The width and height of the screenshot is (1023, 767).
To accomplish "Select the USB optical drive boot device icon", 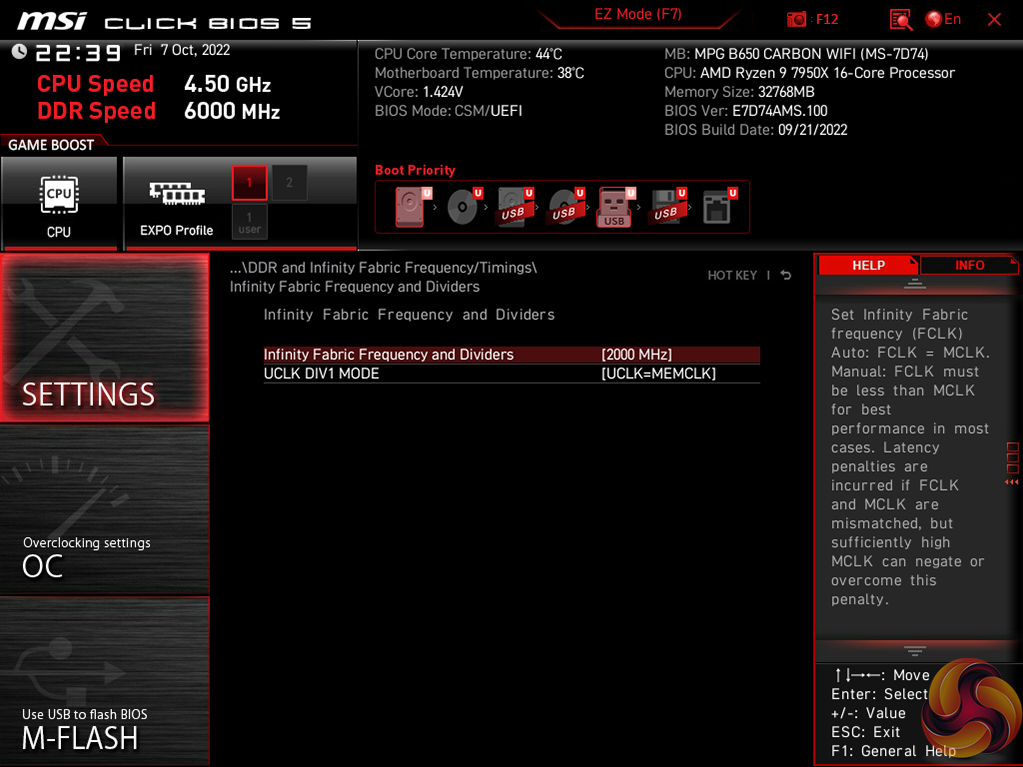I will pos(566,207).
